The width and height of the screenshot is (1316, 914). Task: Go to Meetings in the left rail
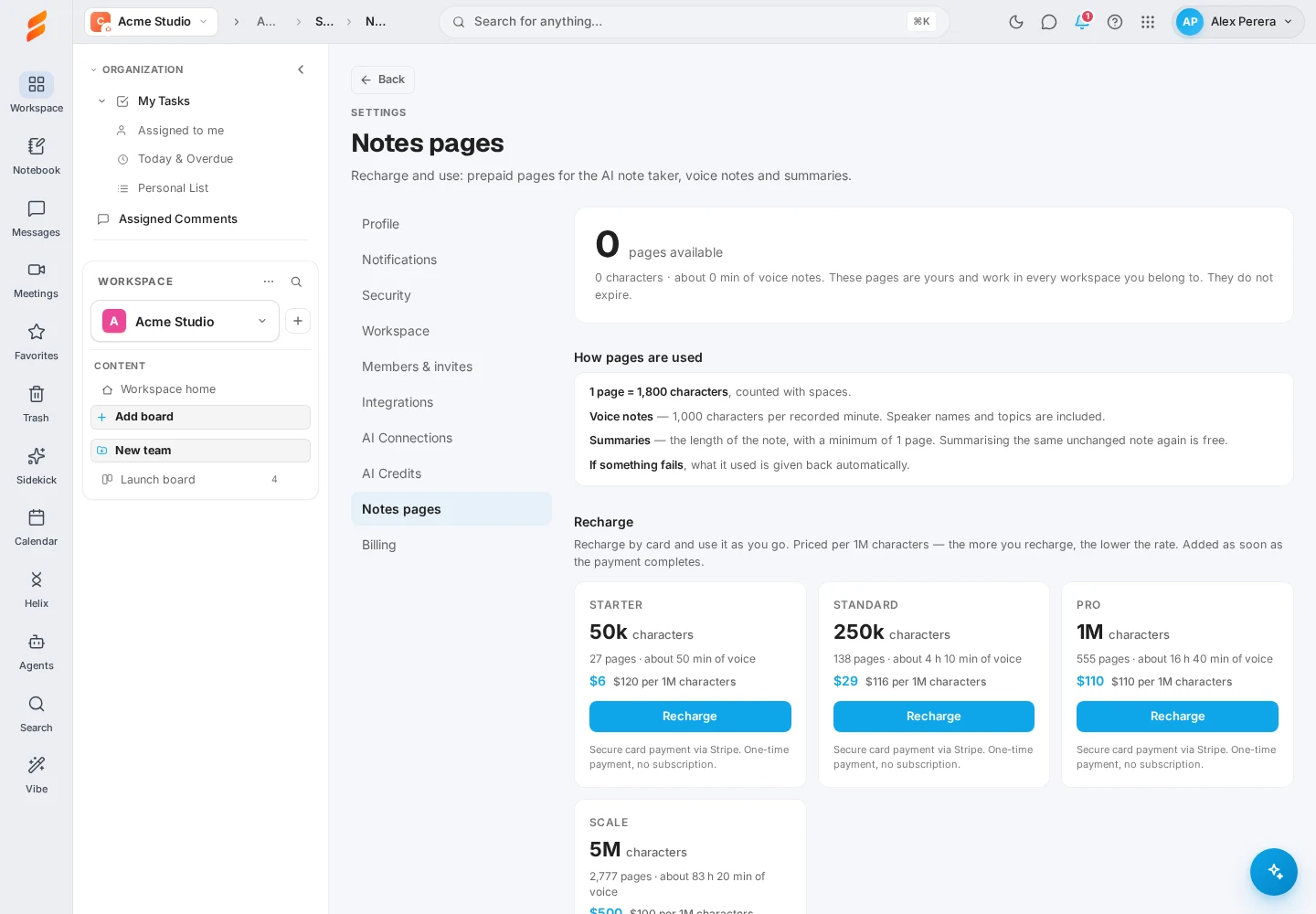(x=37, y=279)
